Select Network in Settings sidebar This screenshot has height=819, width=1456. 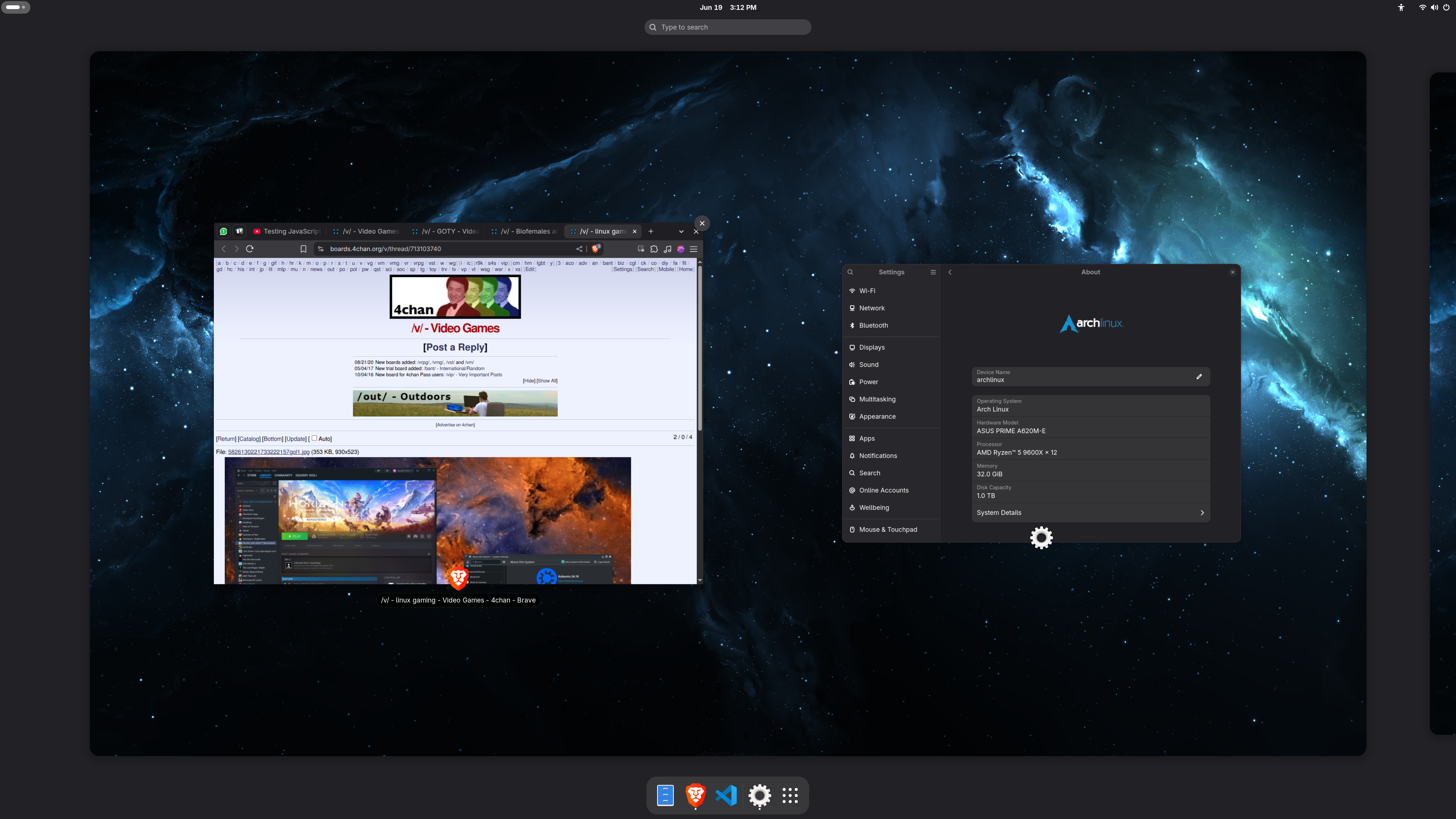(892, 308)
